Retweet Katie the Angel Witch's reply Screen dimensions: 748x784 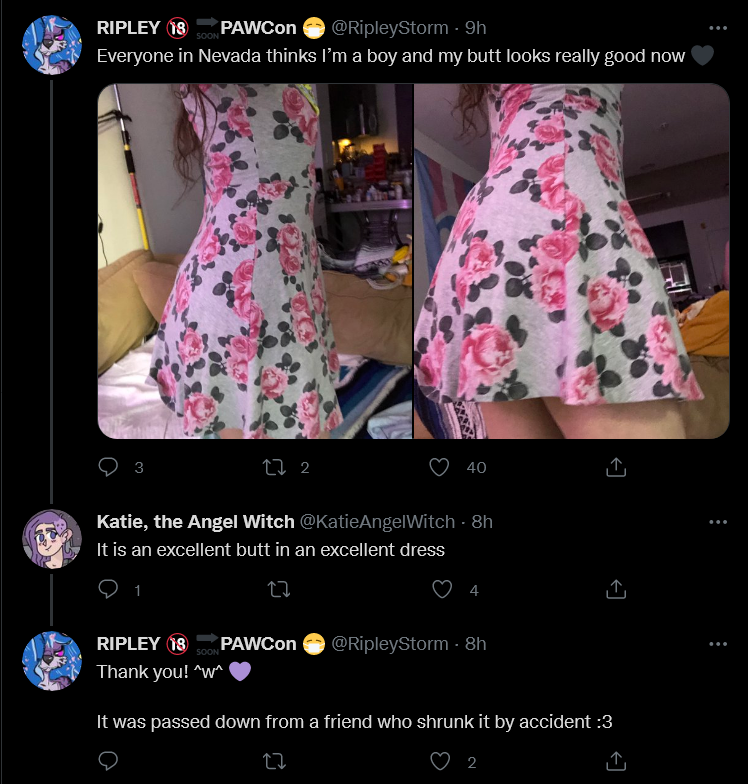point(279,590)
